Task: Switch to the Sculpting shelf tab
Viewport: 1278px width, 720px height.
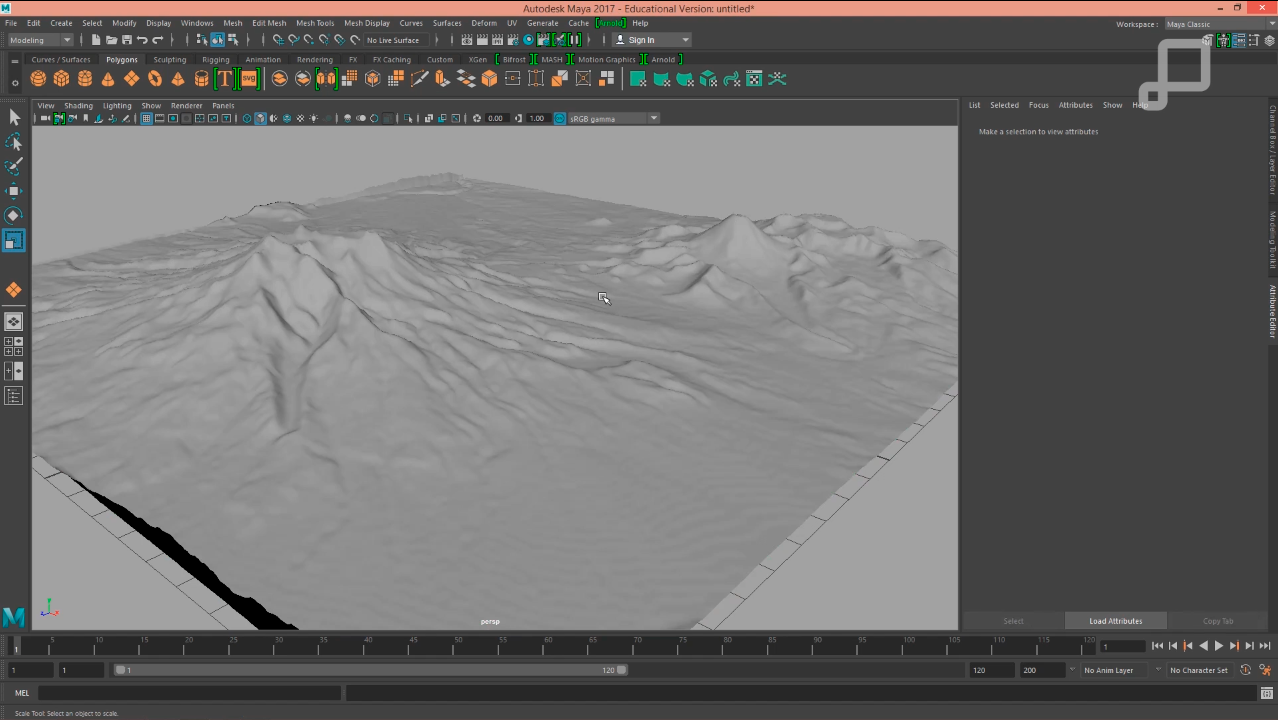Action: tap(169, 59)
